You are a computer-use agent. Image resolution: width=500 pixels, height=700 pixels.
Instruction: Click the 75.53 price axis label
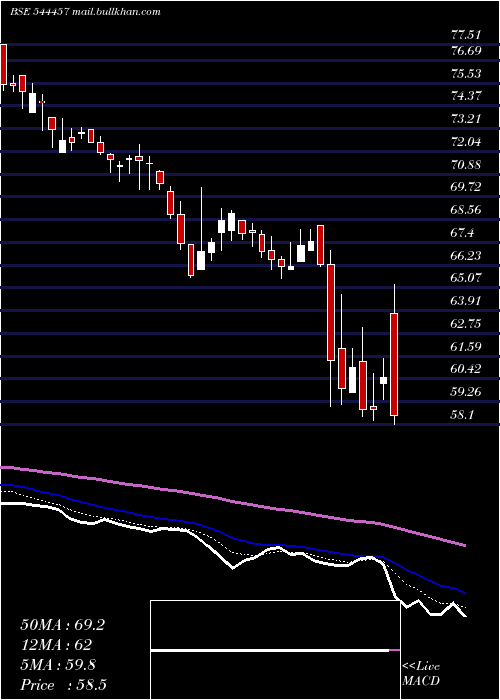point(466,74)
